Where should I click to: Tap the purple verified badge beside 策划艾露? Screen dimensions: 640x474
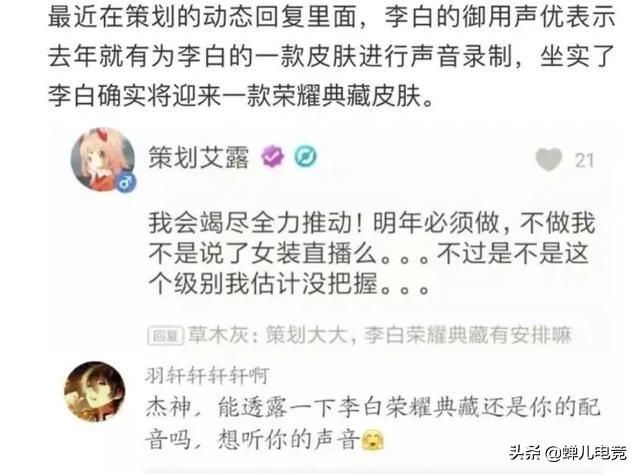click(x=273, y=156)
